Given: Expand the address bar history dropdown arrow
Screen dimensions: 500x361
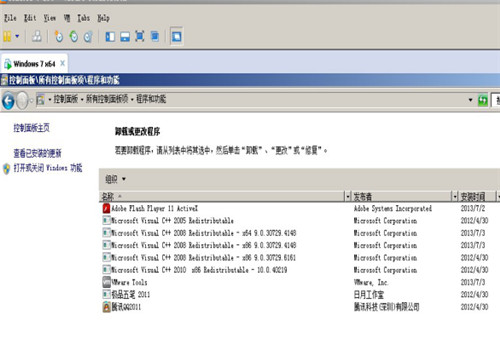Looking at the screenshot, I should [470, 100].
